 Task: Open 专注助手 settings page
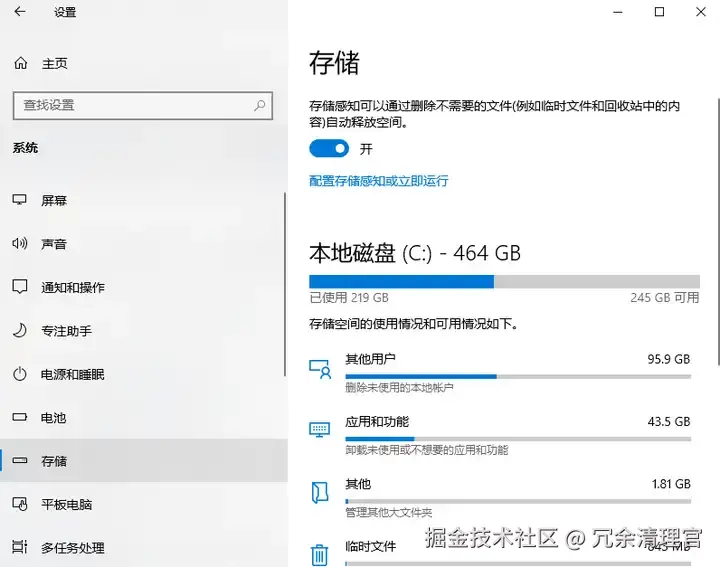coord(142,331)
